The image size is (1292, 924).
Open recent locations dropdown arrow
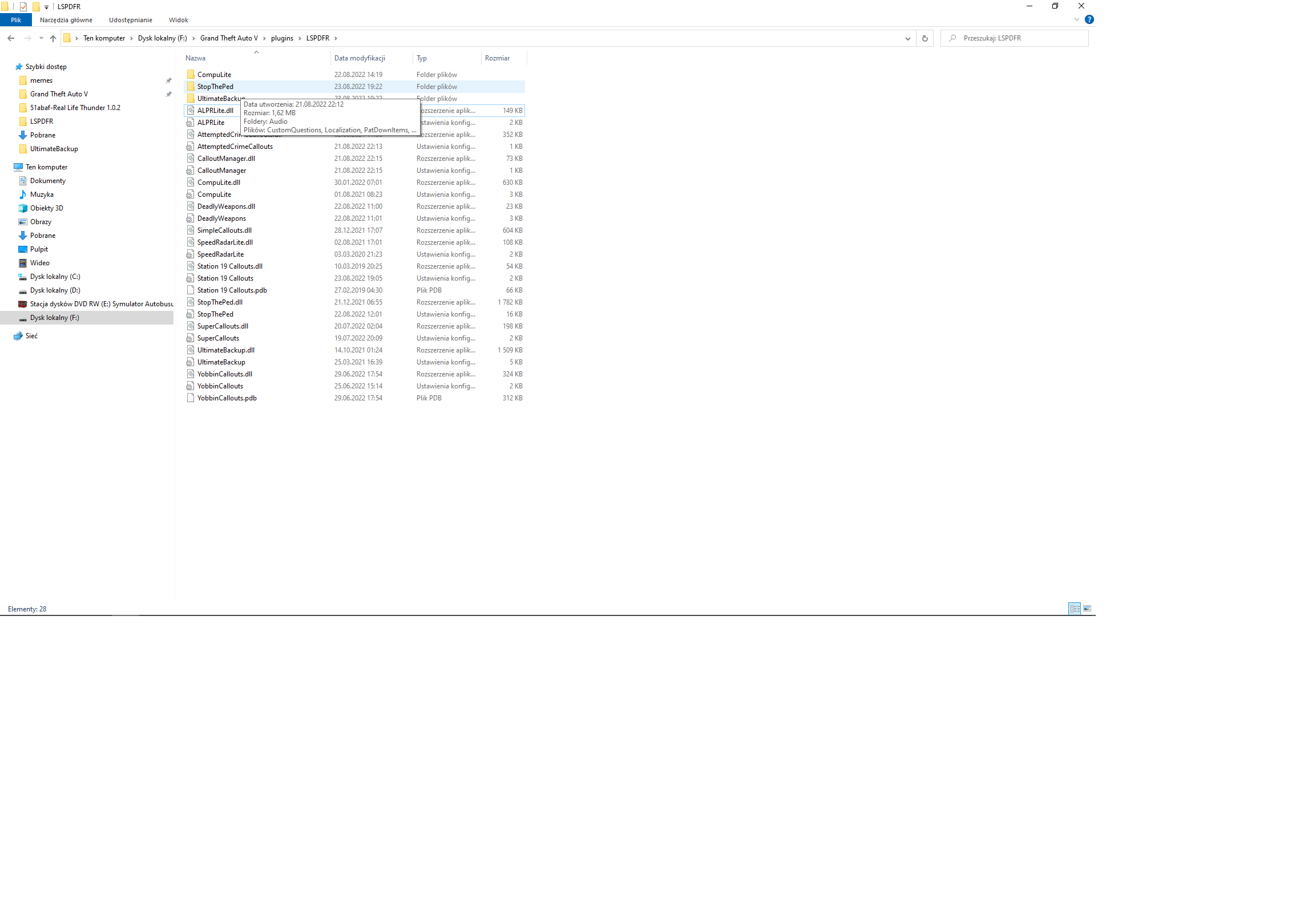(41, 38)
